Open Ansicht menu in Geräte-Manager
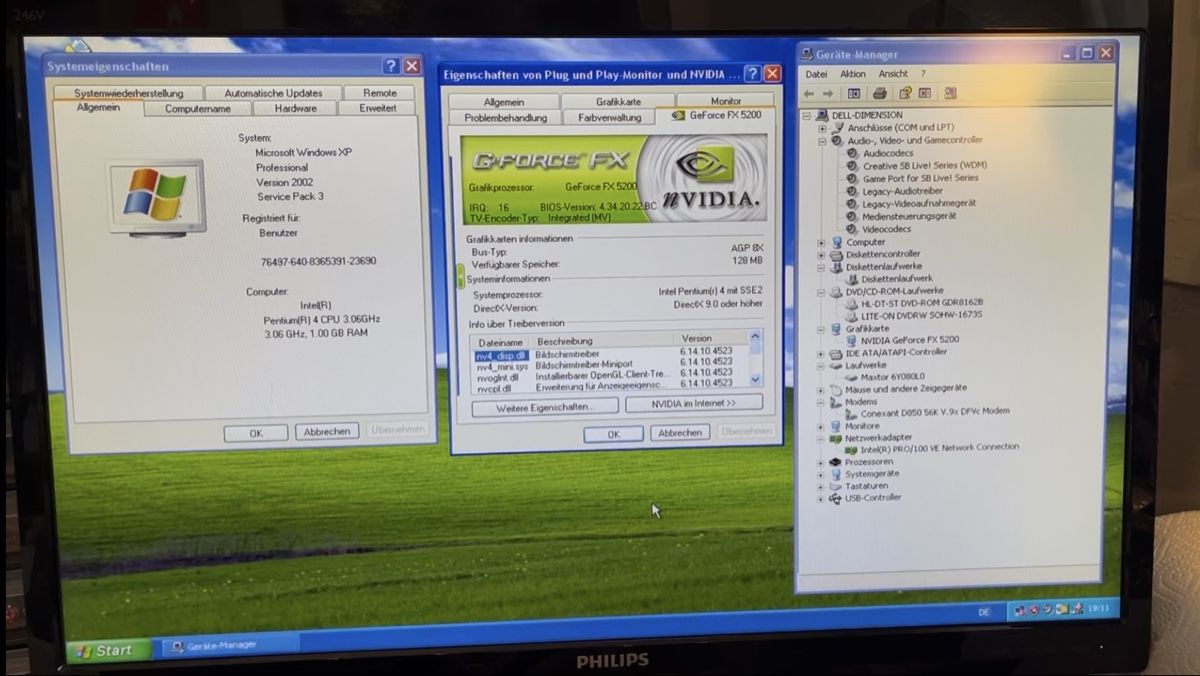The image size is (1200, 676). coord(893,74)
